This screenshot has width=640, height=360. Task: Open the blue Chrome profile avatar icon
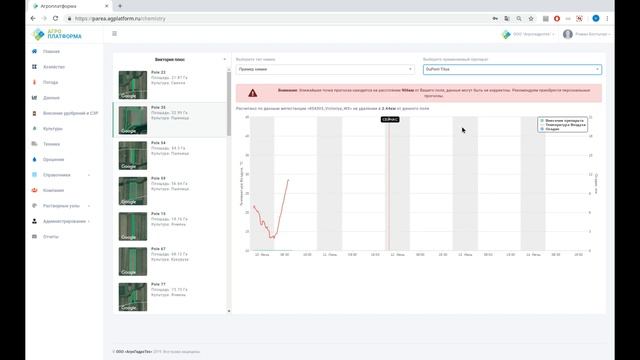[x=596, y=18]
